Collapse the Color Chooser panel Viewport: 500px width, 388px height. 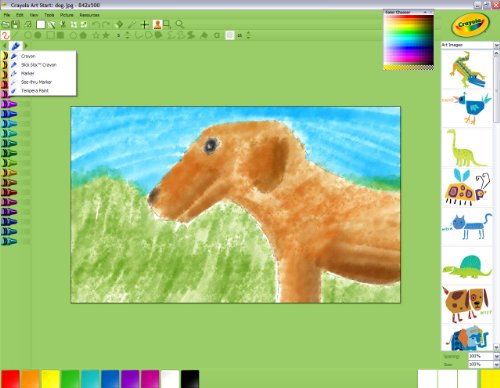pos(425,12)
